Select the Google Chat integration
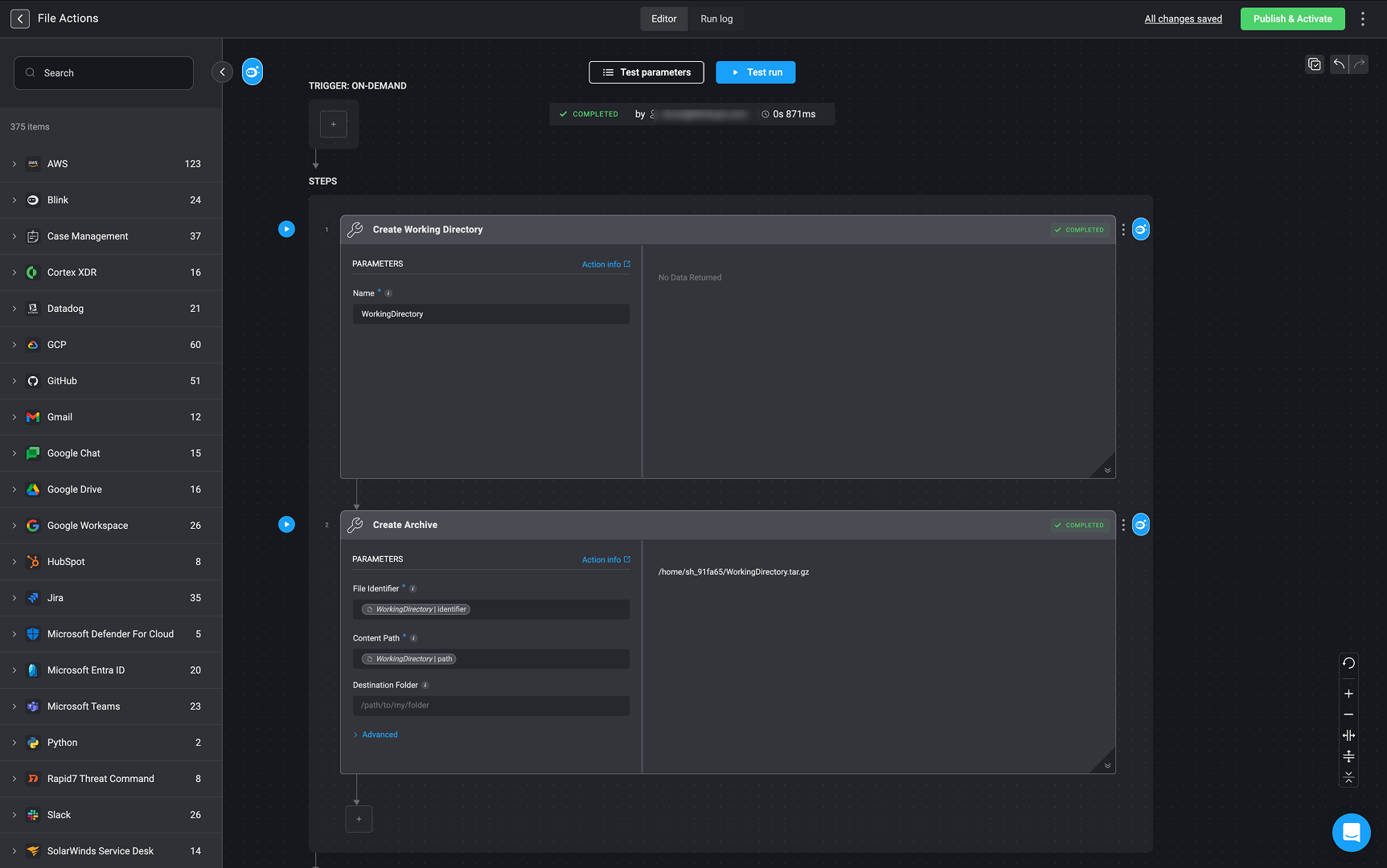Image resolution: width=1387 pixels, height=868 pixels. [x=111, y=453]
